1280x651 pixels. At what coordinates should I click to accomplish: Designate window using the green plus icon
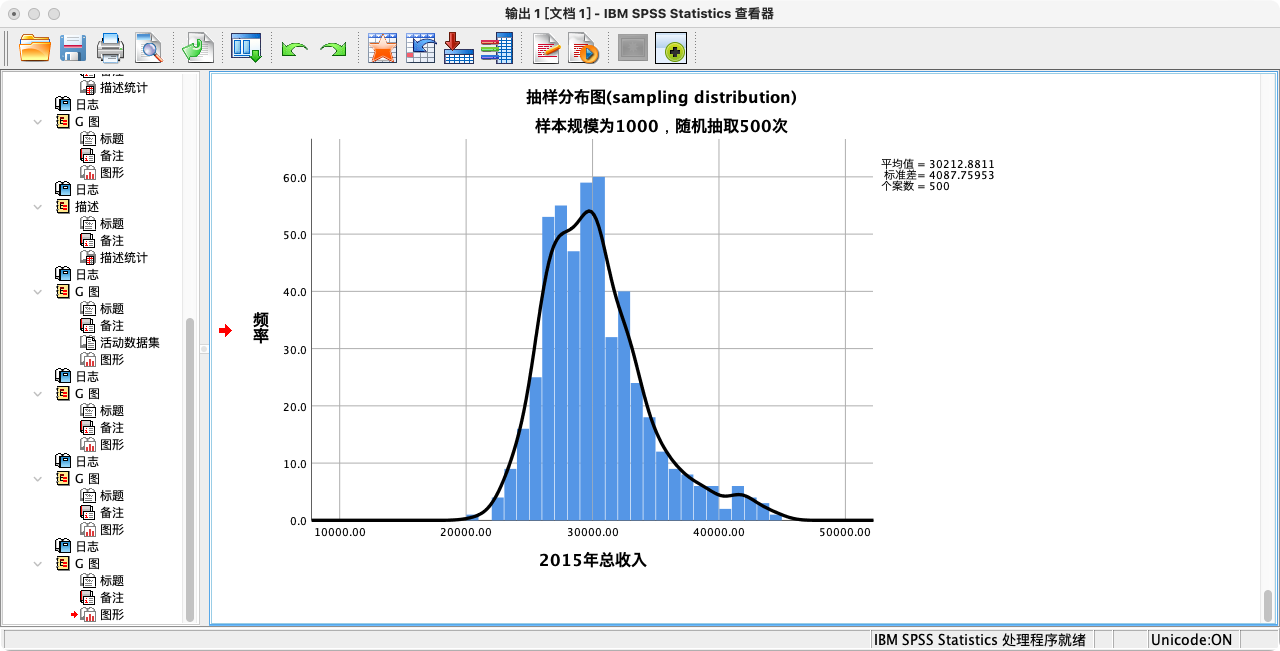671,48
